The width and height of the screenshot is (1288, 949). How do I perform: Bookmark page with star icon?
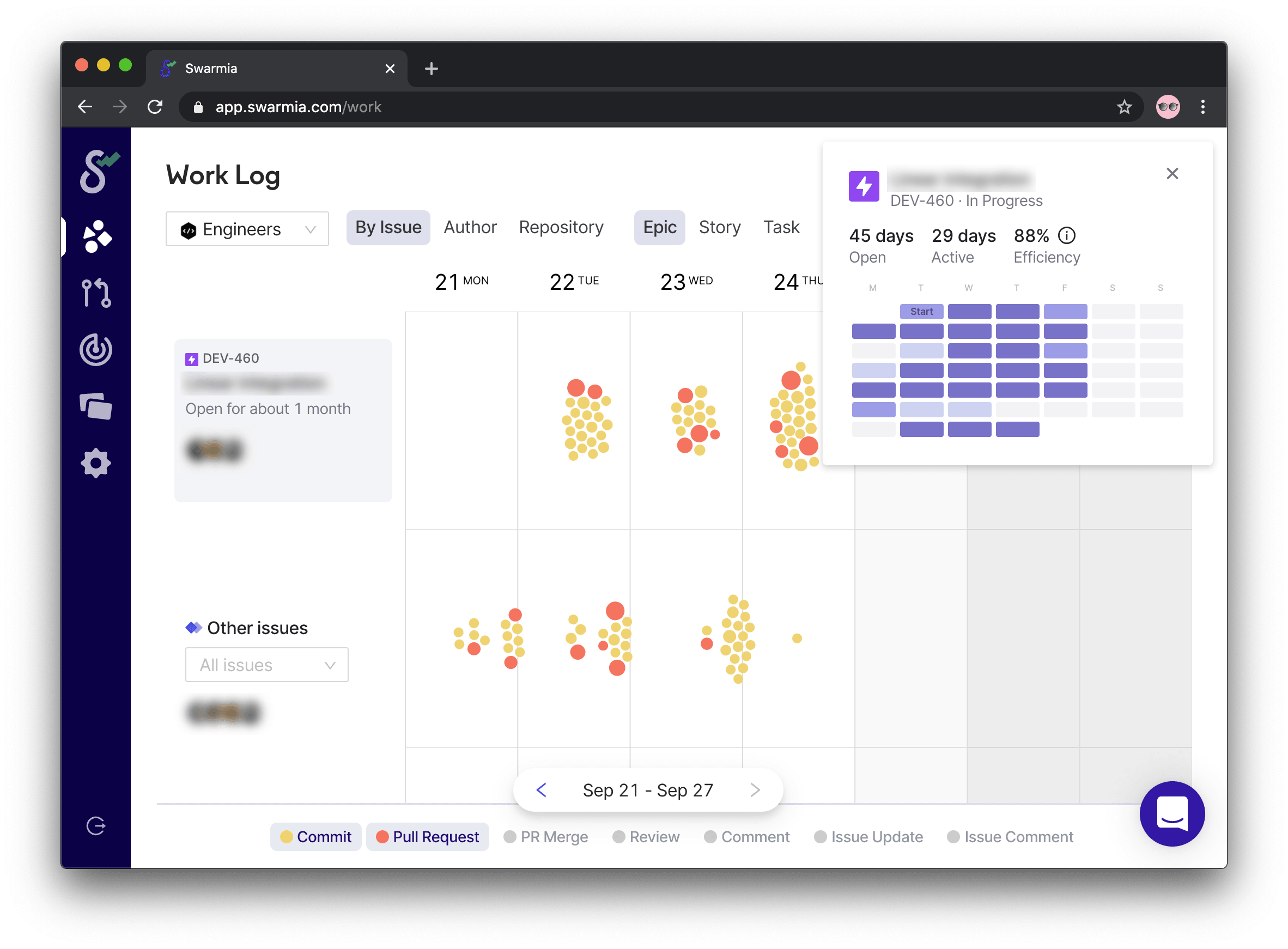pyautogui.click(x=1123, y=107)
